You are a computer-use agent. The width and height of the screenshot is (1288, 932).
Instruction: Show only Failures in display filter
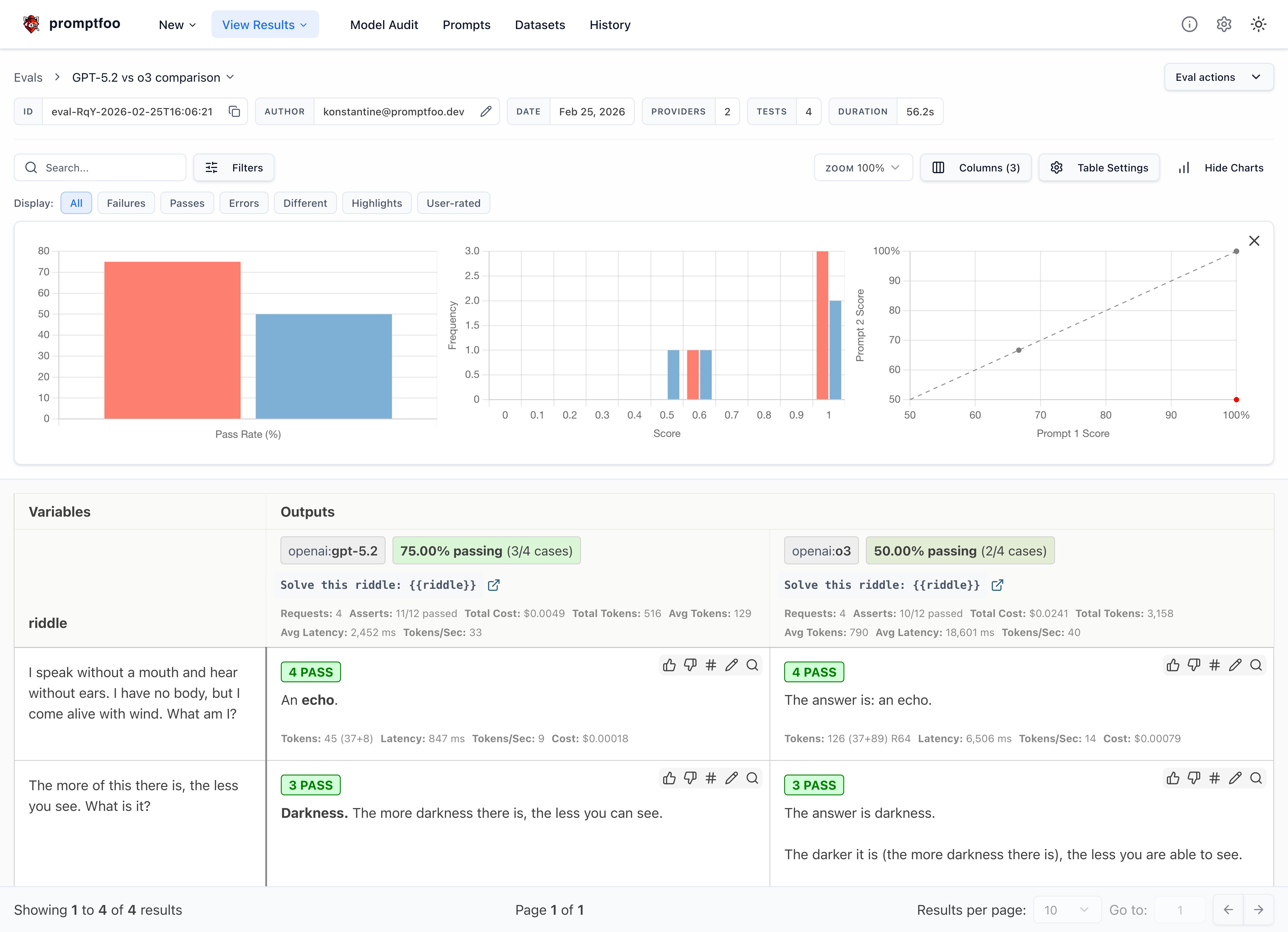[126, 203]
